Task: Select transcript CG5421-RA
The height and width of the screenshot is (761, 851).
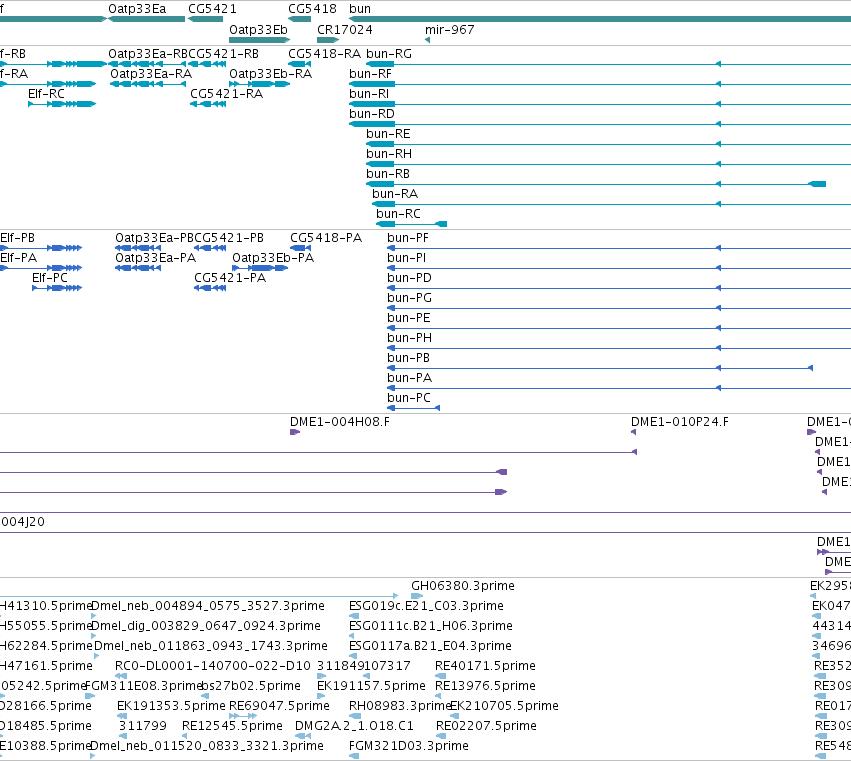Action: click(208, 104)
